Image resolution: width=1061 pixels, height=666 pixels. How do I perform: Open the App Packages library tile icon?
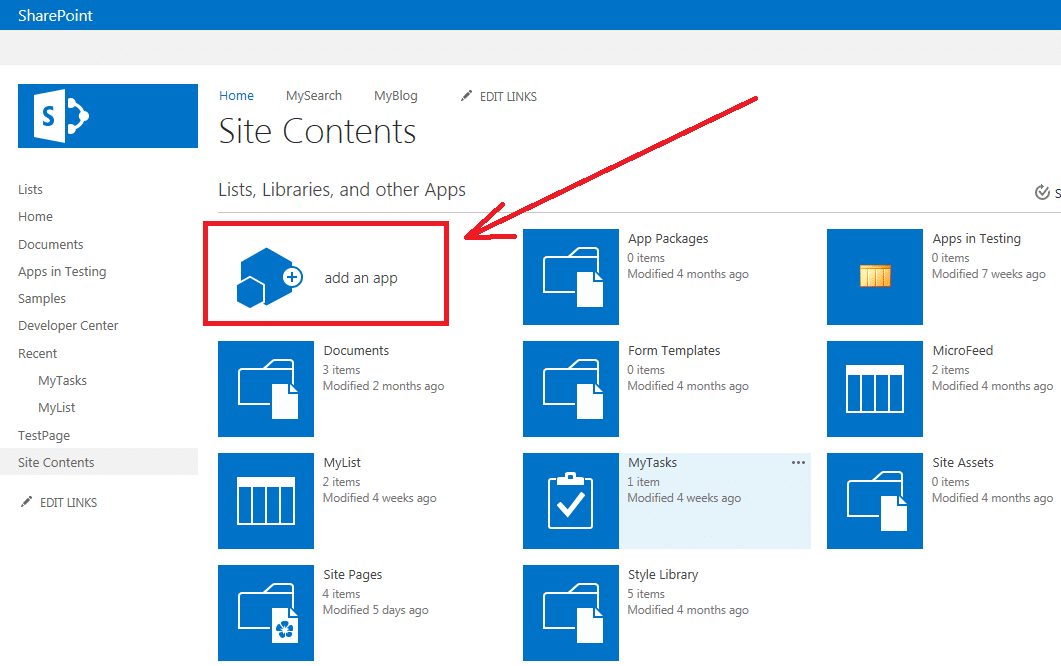coord(570,277)
